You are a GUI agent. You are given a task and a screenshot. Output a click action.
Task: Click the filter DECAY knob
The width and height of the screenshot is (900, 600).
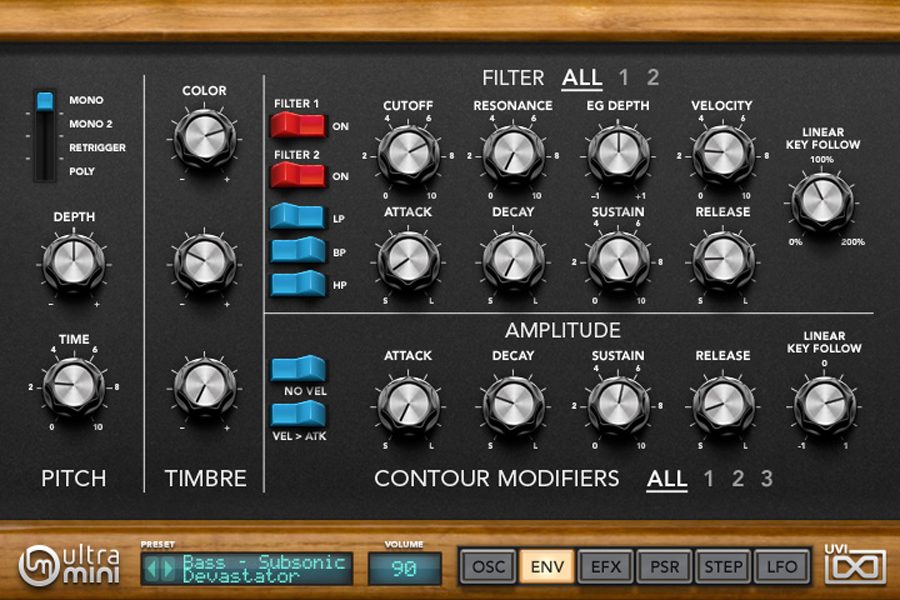click(513, 261)
